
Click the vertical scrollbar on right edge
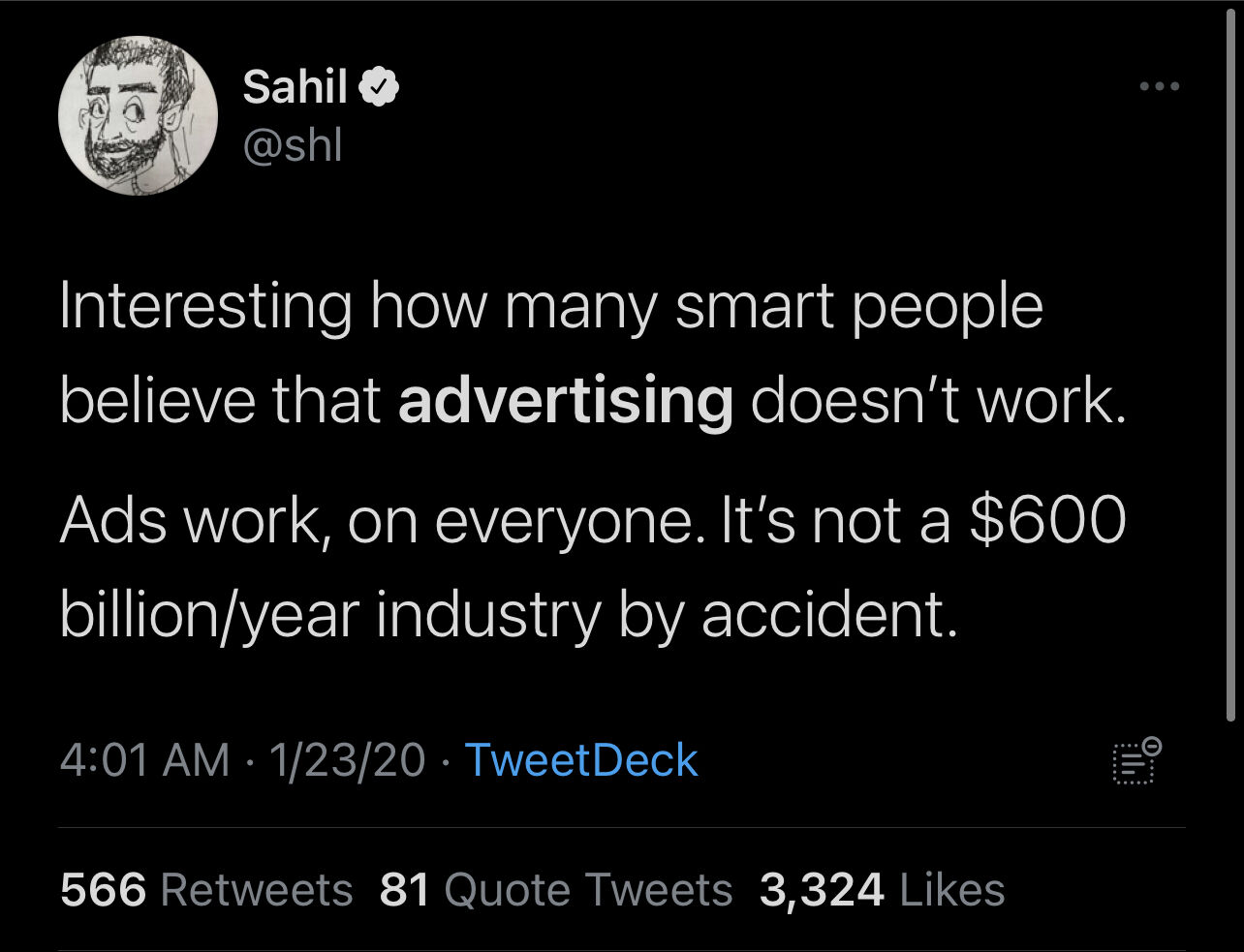click(1230, 368)
